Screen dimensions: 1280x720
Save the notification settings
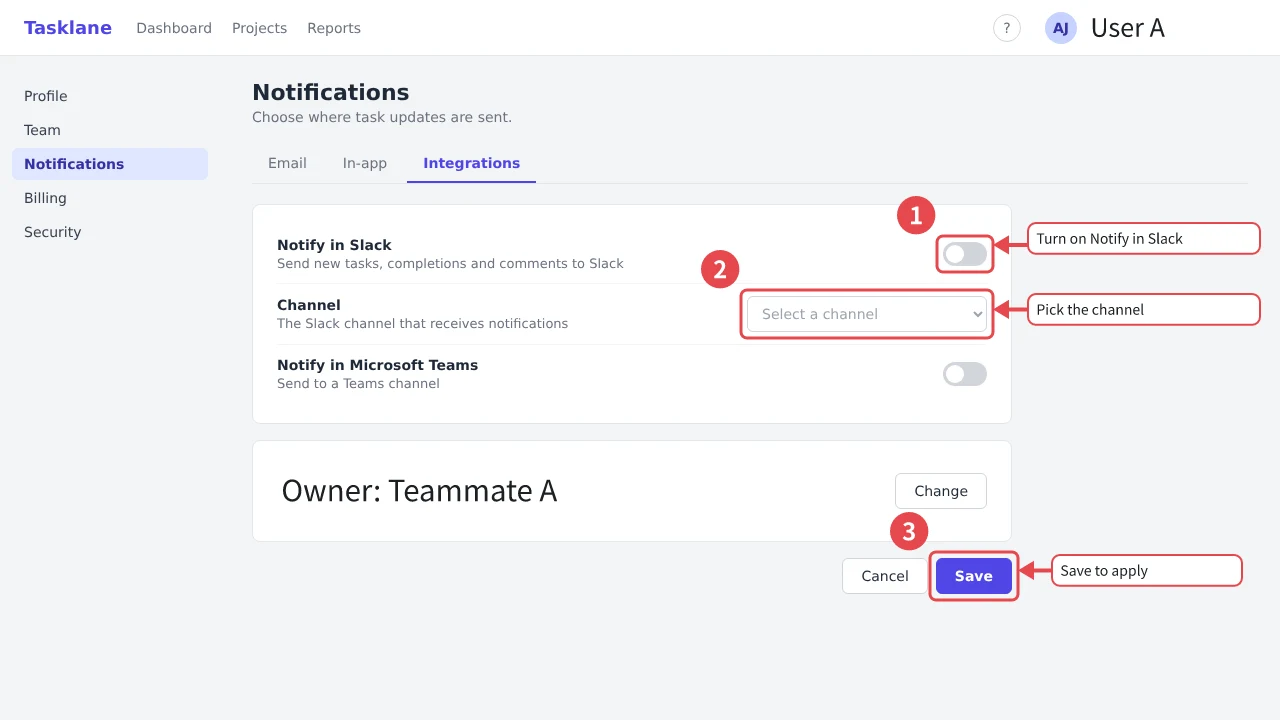click(x=974, y=576)
